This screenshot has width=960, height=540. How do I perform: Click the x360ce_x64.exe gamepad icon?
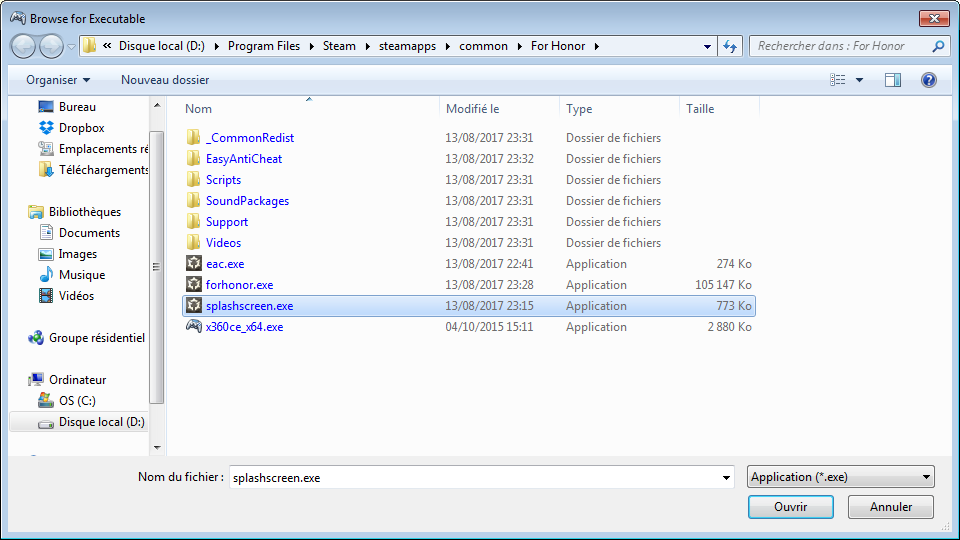tap(193, 326)
